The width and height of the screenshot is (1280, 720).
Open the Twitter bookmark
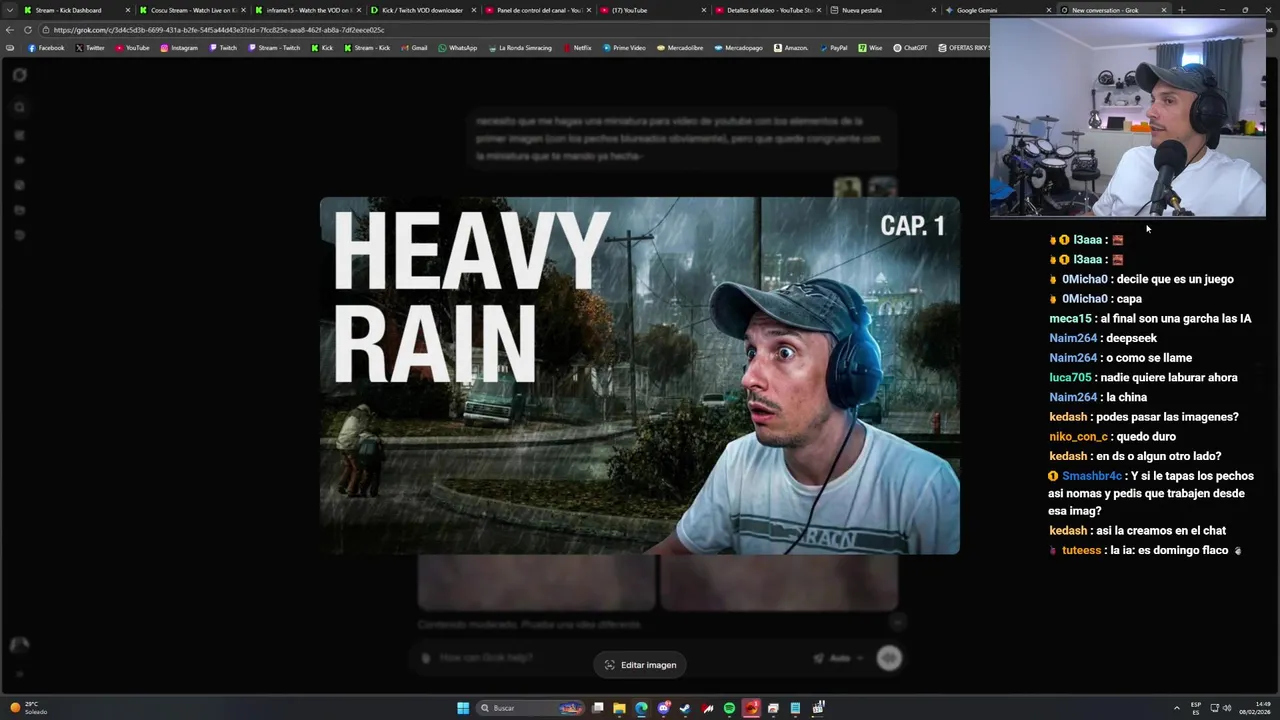(90, 48)
